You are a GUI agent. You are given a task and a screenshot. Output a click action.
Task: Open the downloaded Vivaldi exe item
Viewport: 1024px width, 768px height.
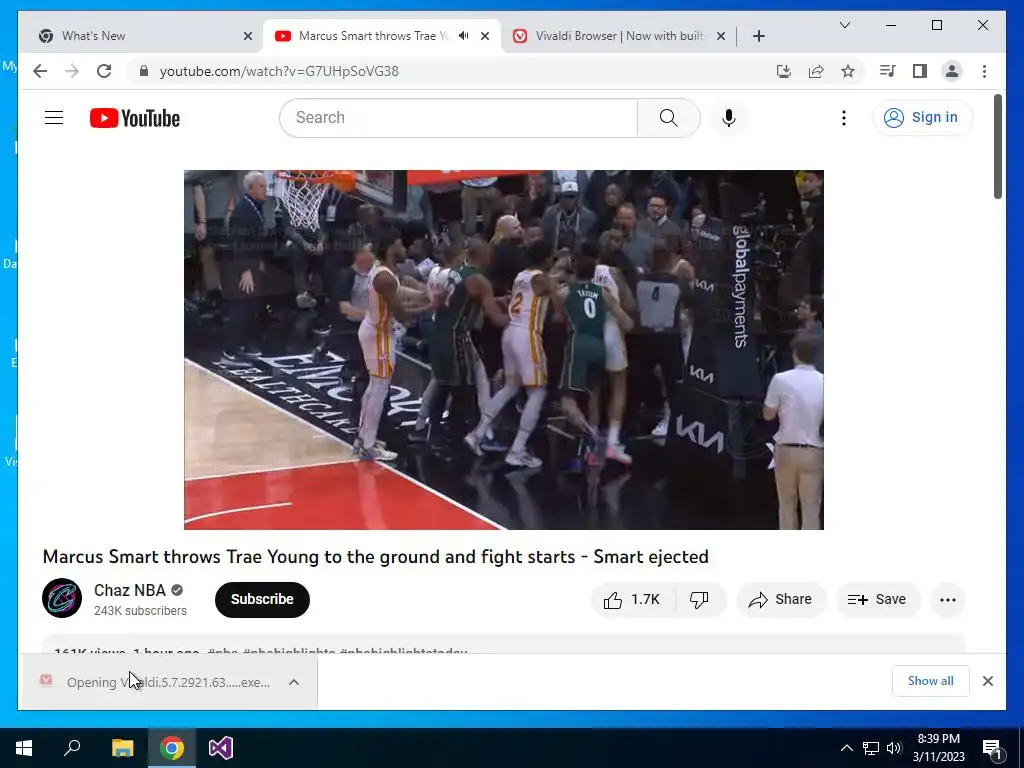coord(155,682)
